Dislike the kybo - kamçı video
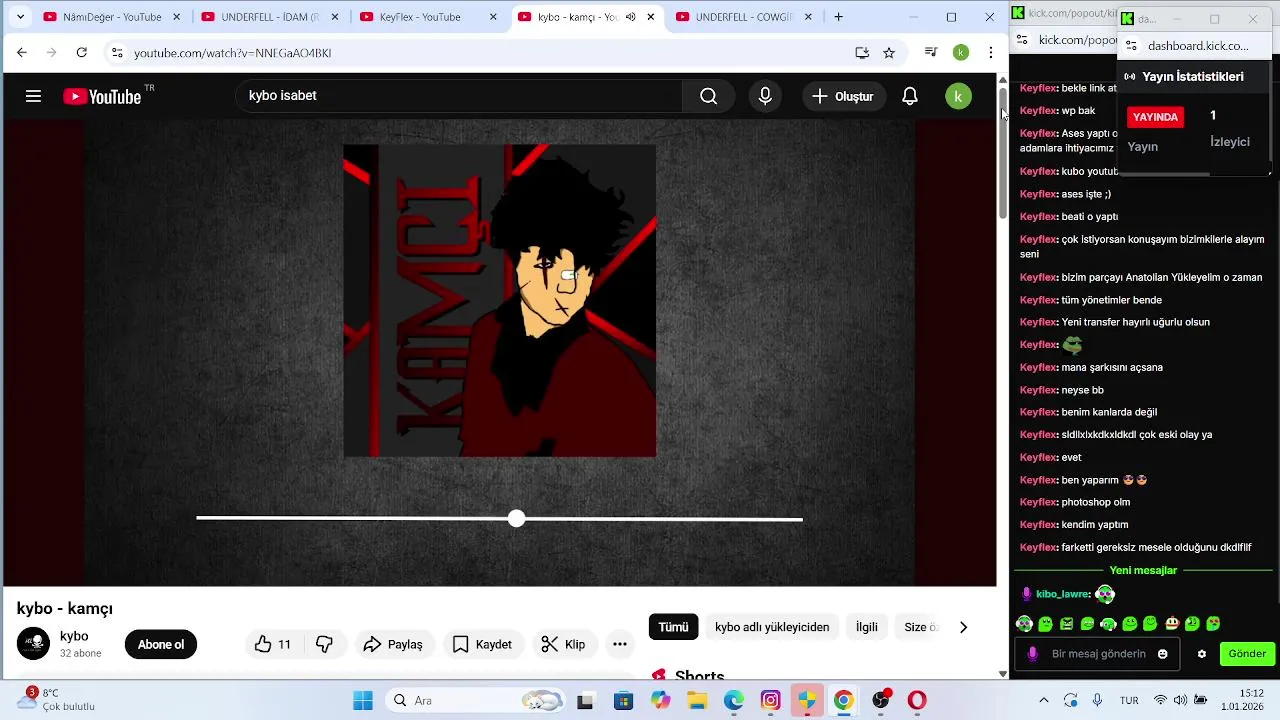The width and height of the screenshot is (1280, 720). [x=324, y=644]
